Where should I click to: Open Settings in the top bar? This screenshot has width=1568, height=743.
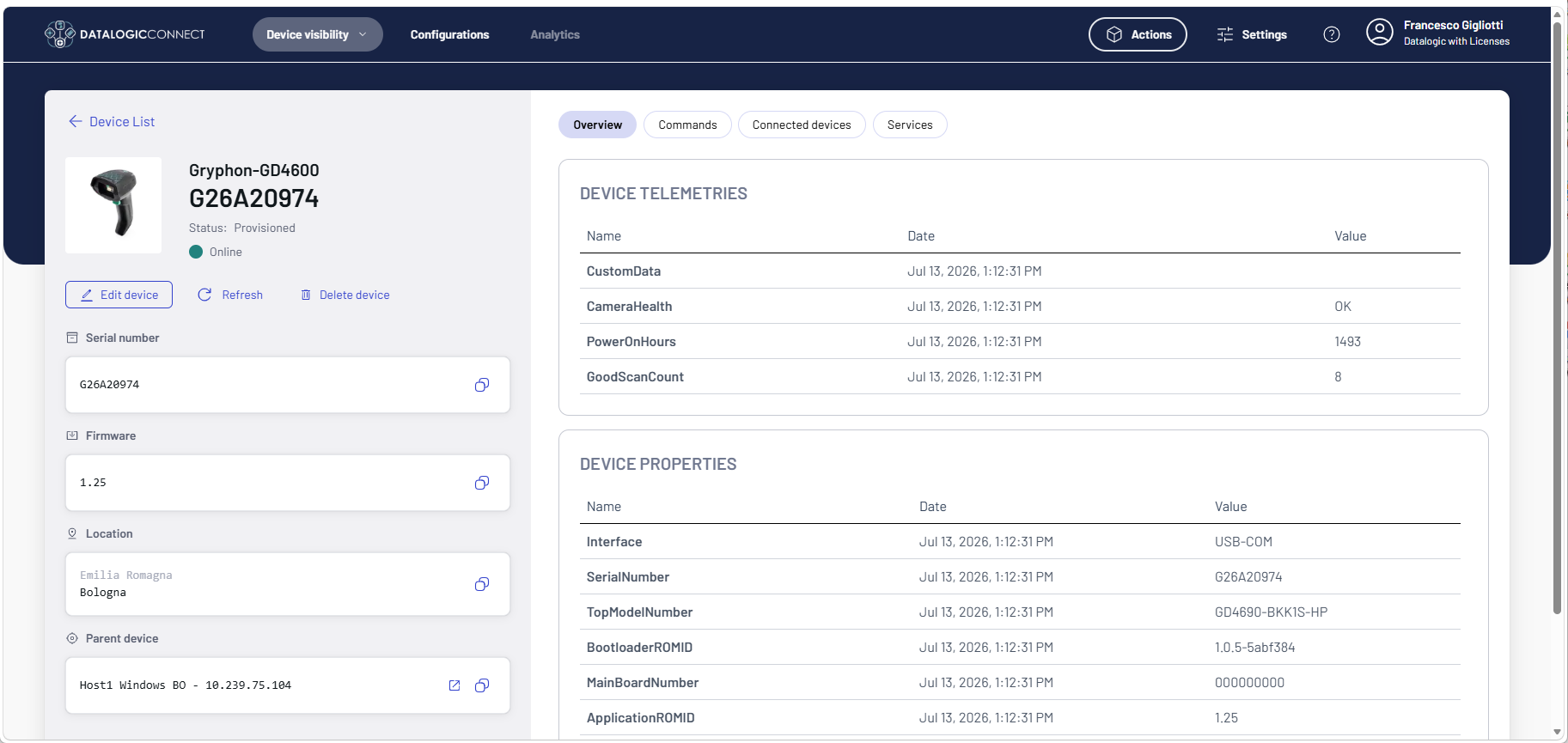tap(1252, 34)
